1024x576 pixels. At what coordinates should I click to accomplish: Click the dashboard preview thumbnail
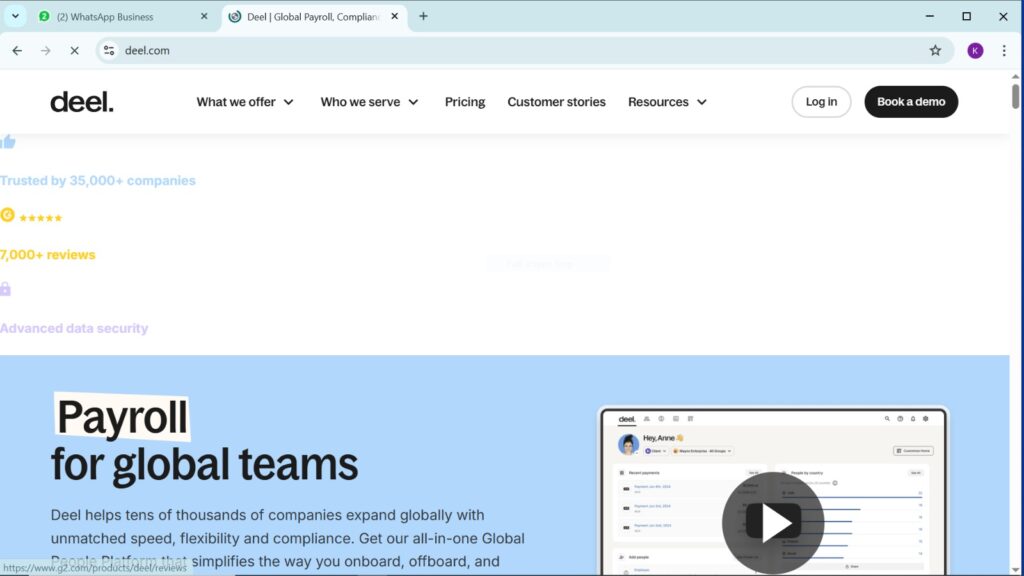773,491
